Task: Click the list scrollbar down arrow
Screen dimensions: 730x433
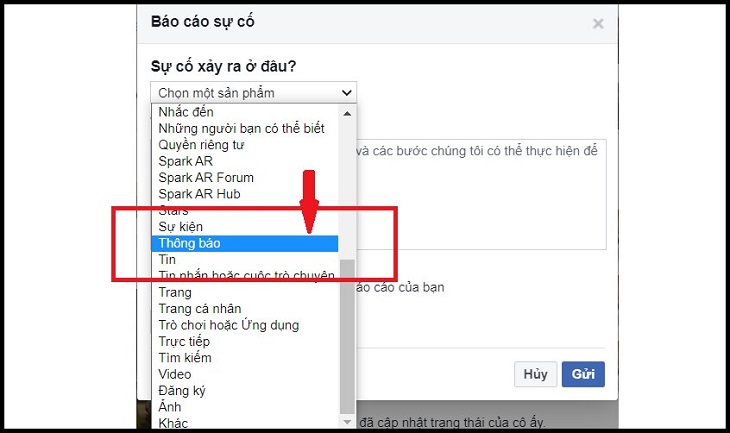Action: [347, 422]
